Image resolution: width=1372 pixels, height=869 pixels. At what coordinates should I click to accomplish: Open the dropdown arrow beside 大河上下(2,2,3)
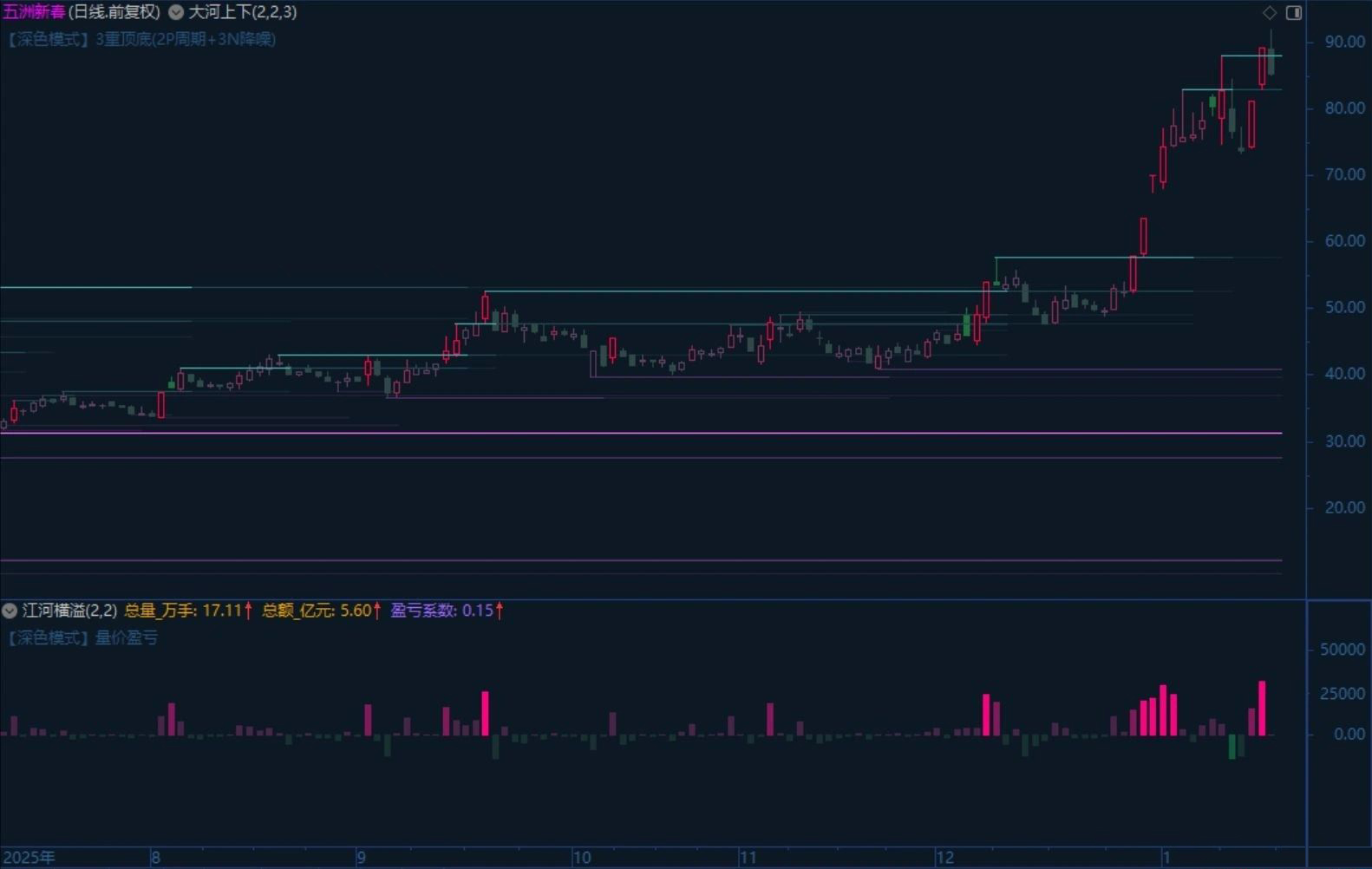click(176, 12)
